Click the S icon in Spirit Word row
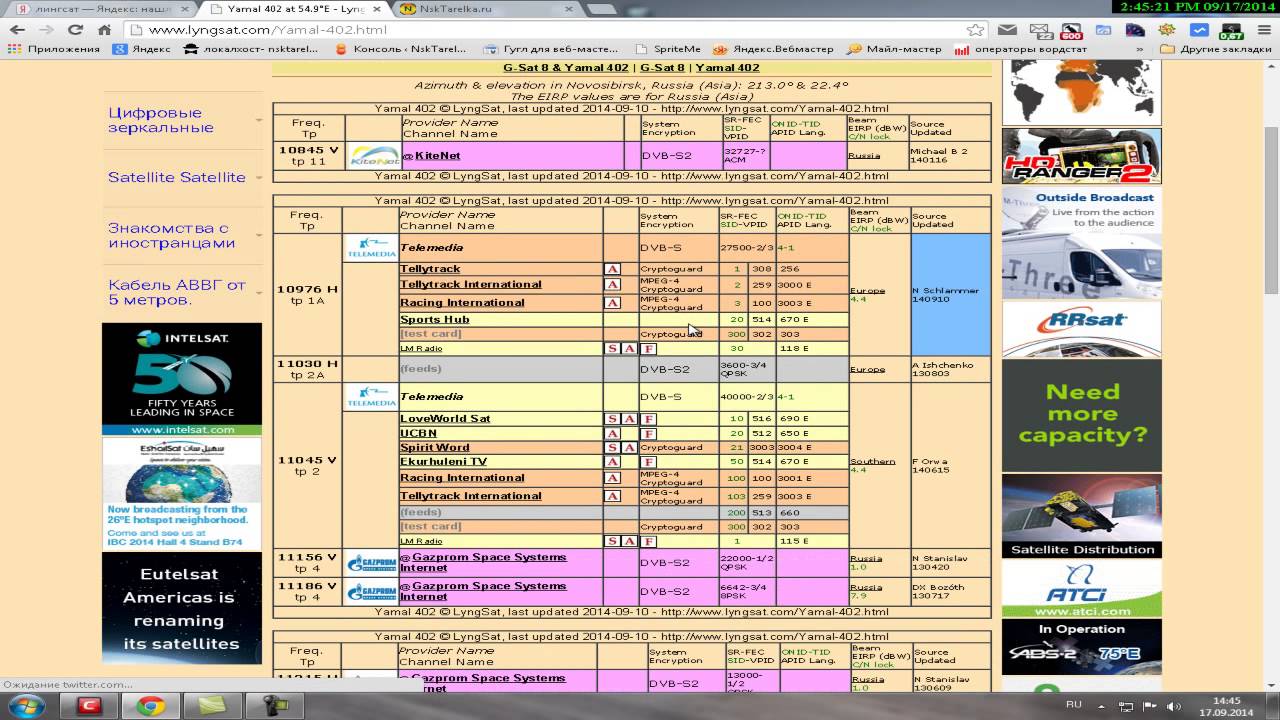Viewport: 1280px width, 720px height. pyautogui.click(x=613, y=448)
